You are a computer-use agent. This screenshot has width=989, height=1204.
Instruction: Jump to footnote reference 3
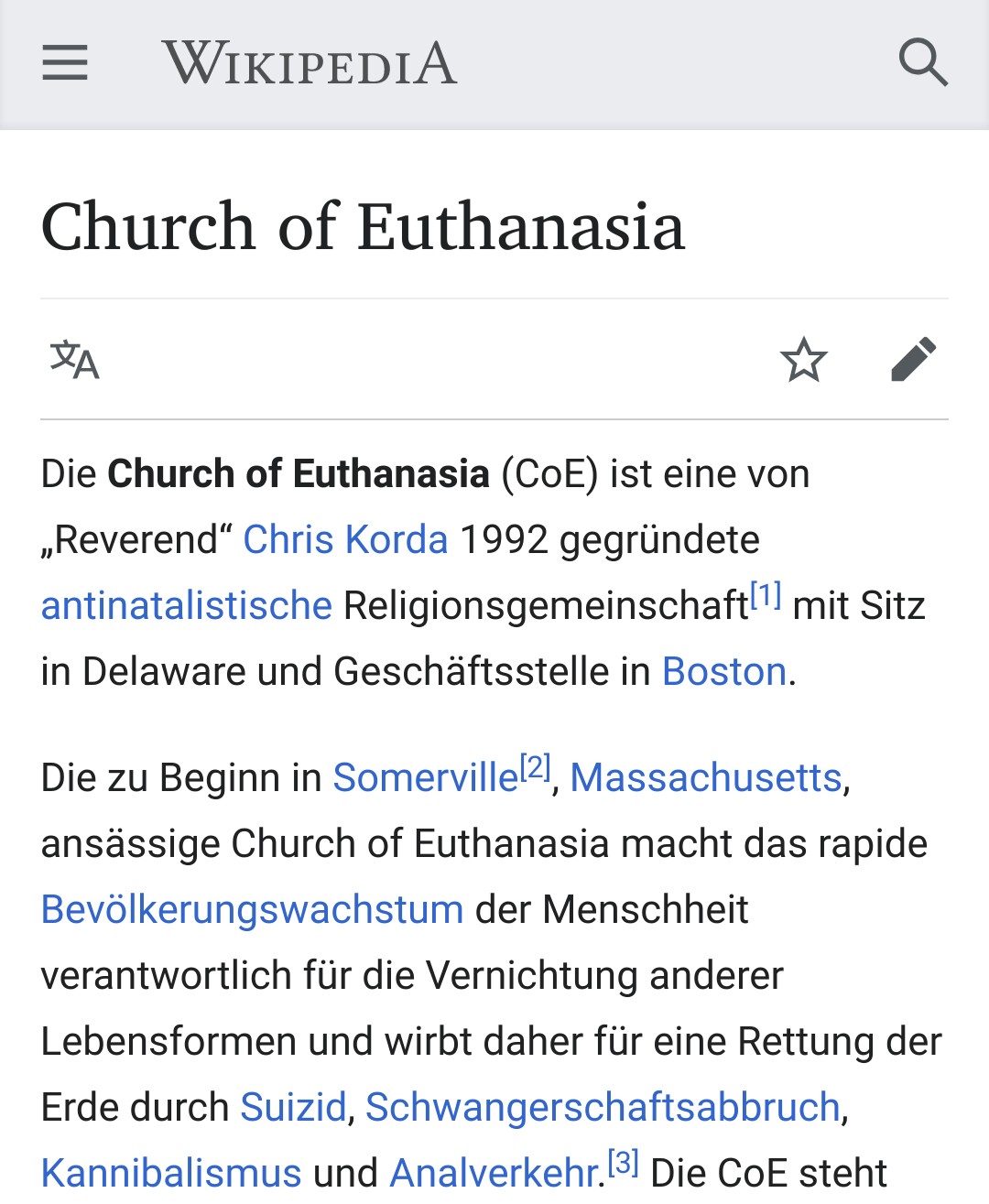(x=623, y=1163)
